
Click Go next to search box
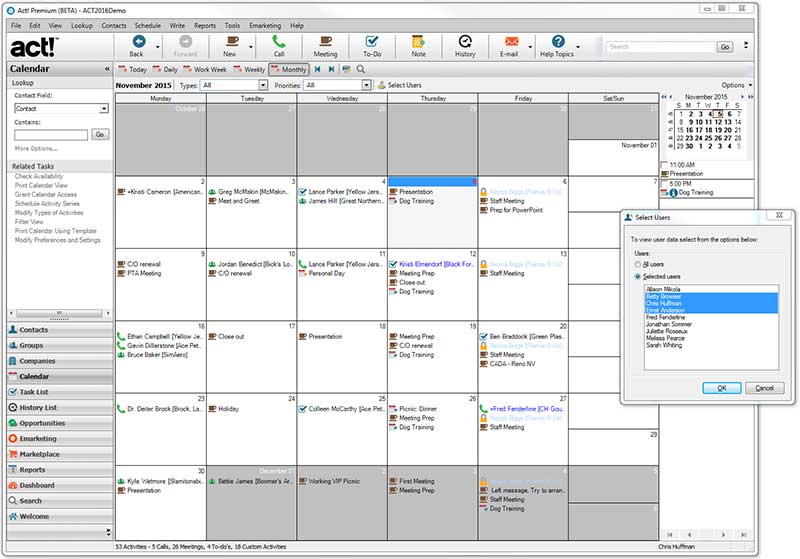pyautogui.click(x=725, y=47)
